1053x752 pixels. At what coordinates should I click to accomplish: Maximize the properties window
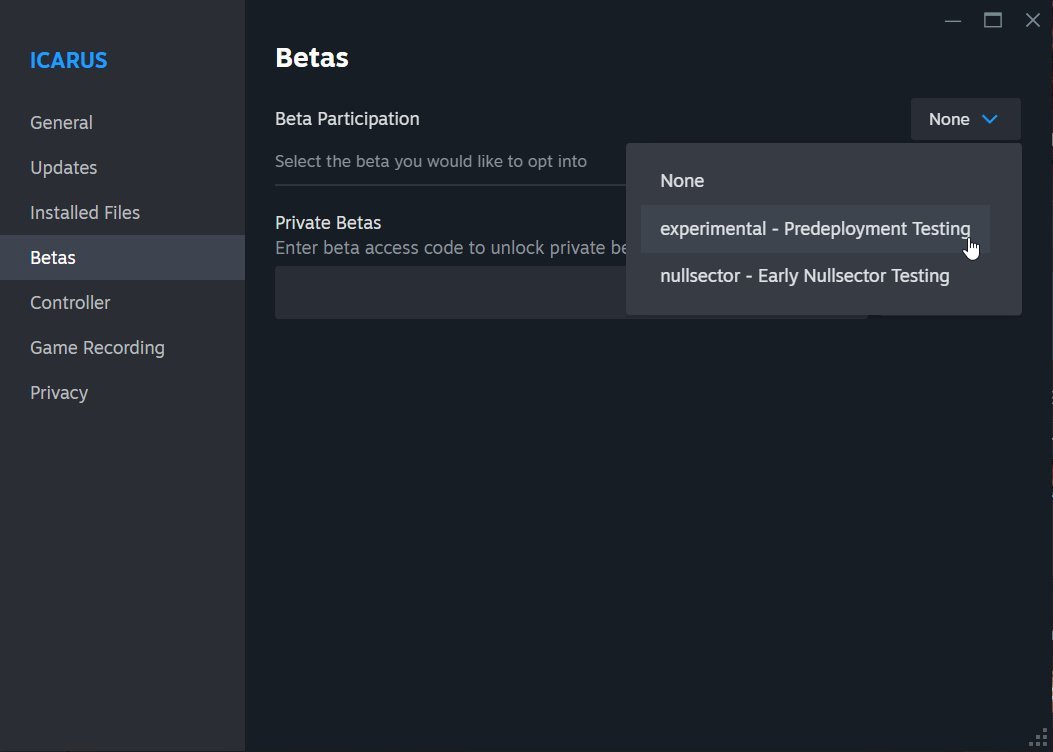[x=993, y=20]
